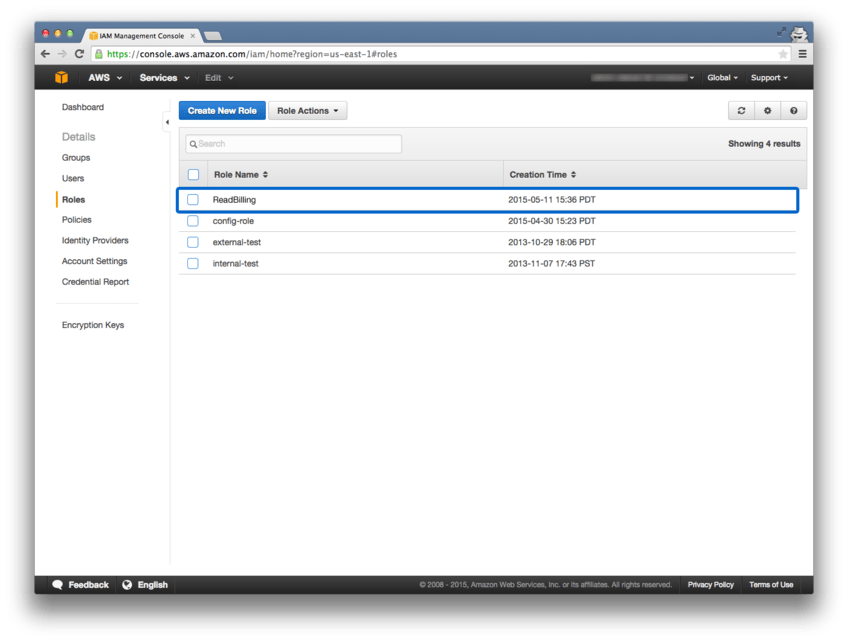Image resolution: width=848 pixels, height=642 pixels.
Task: Click the IAM Management Console tab
Action: click(x=142, y=36)
